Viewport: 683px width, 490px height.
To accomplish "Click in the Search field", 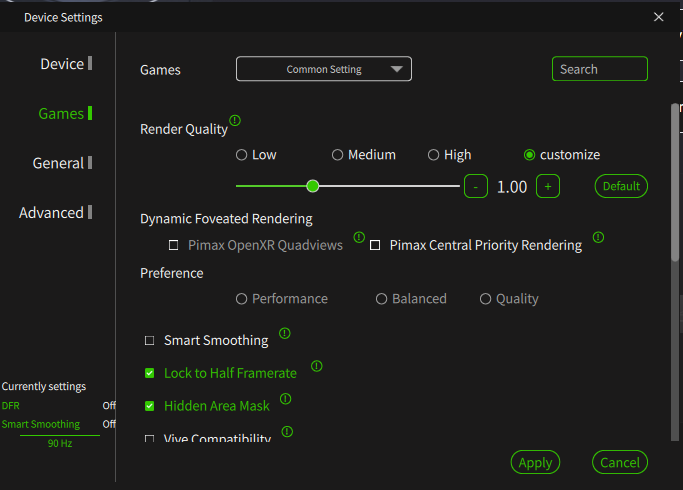I will tap(600, 69).
